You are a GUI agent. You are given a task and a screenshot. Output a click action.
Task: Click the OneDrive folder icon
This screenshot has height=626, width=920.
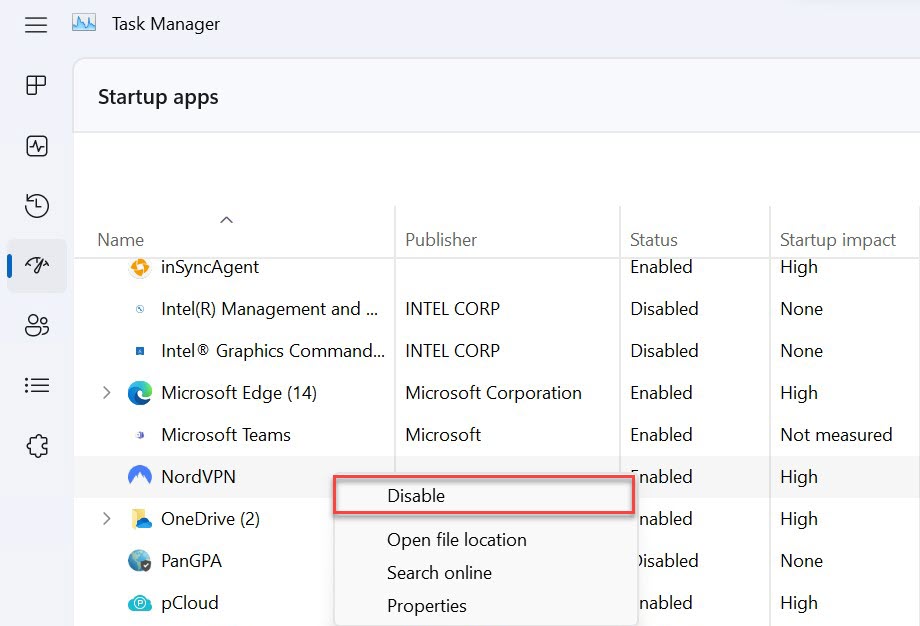[x=141, y=519]
